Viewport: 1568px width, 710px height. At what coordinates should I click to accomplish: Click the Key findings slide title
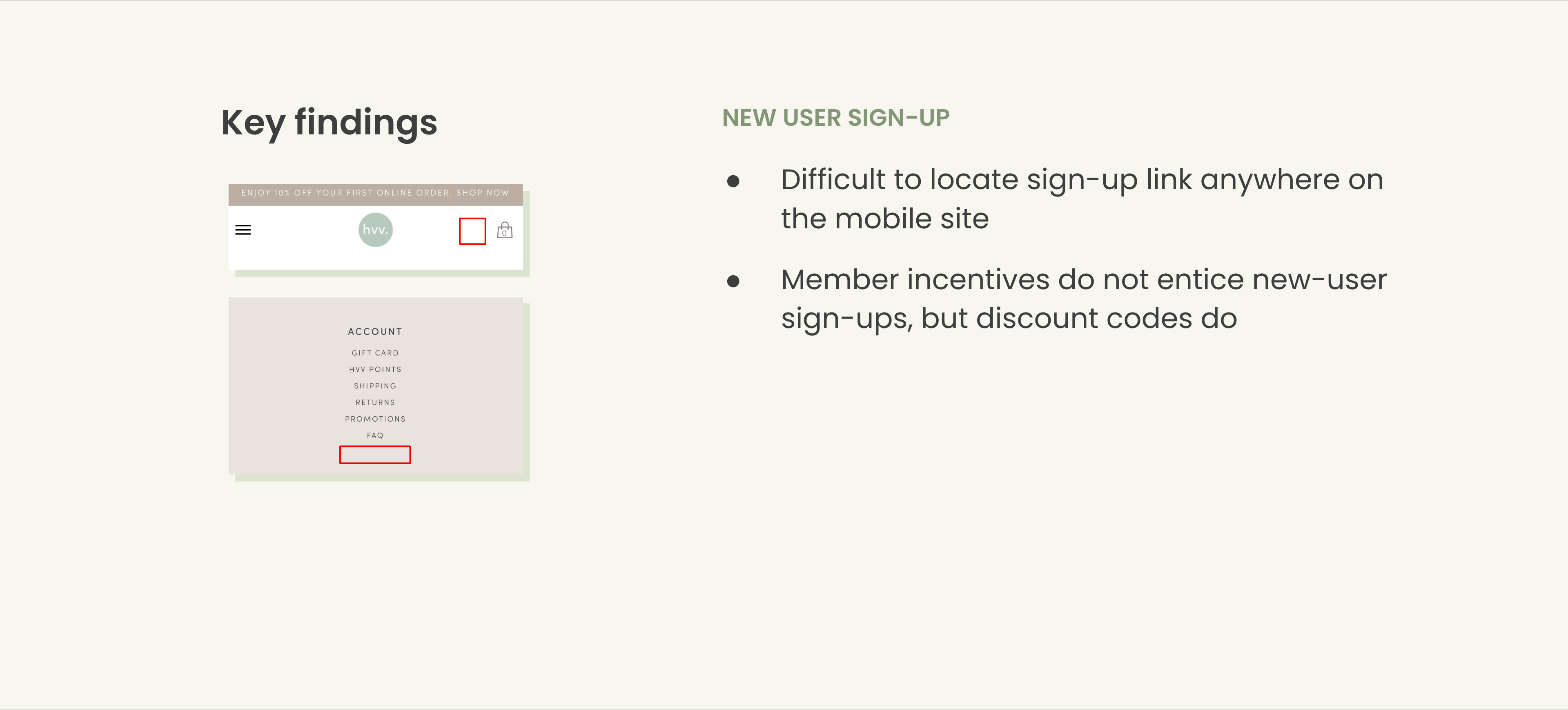pyautogui.click(x=329, y=123)
